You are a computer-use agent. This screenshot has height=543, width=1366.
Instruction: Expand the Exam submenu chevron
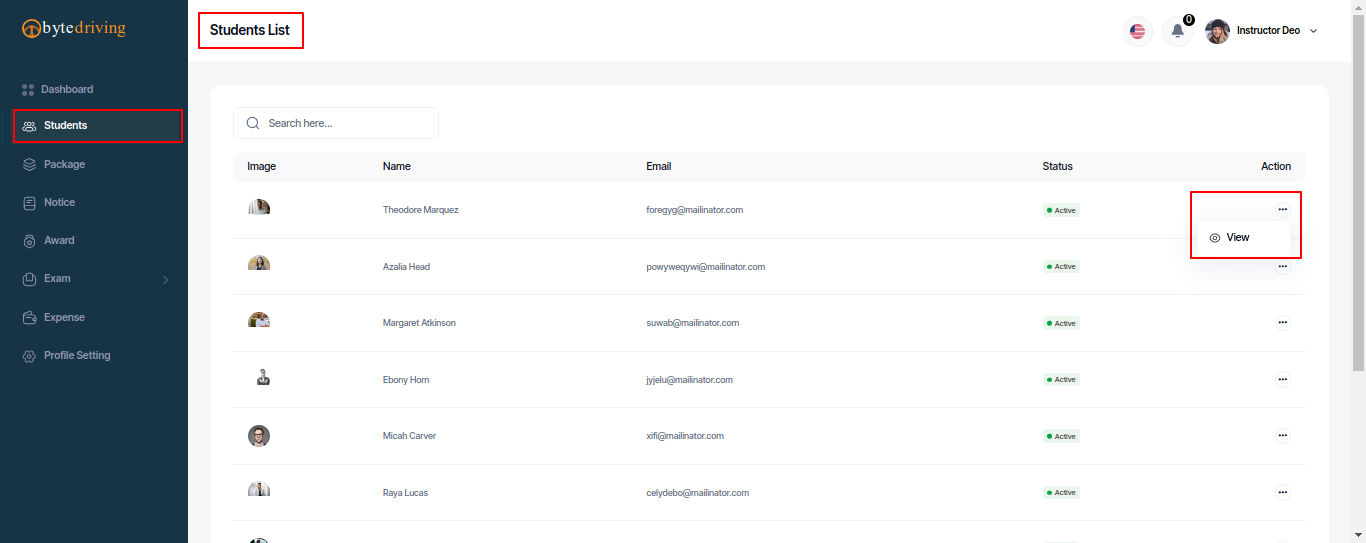point(166,279)
